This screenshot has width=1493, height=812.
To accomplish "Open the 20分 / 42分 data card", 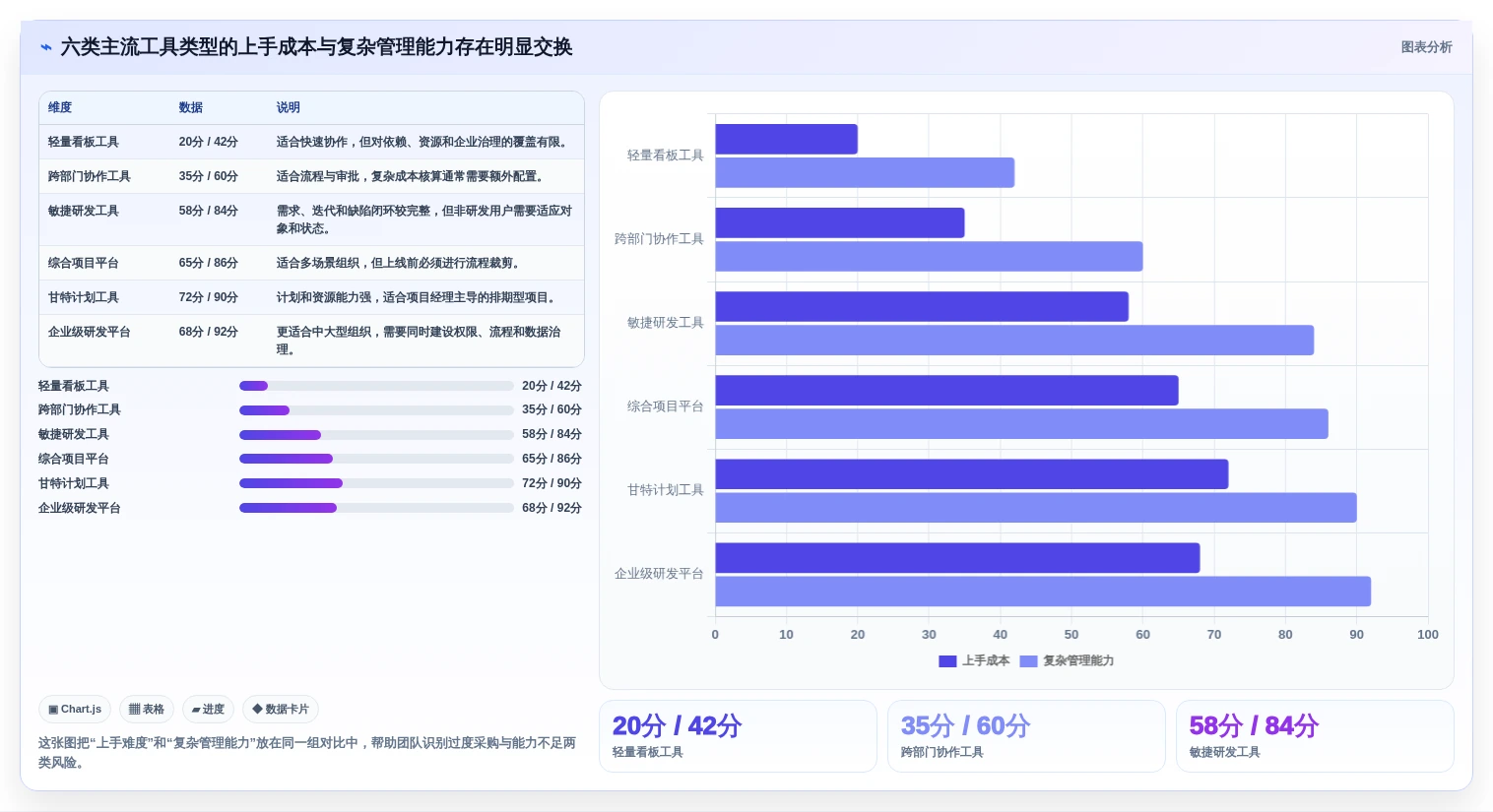I will click(x=738, y=736).
